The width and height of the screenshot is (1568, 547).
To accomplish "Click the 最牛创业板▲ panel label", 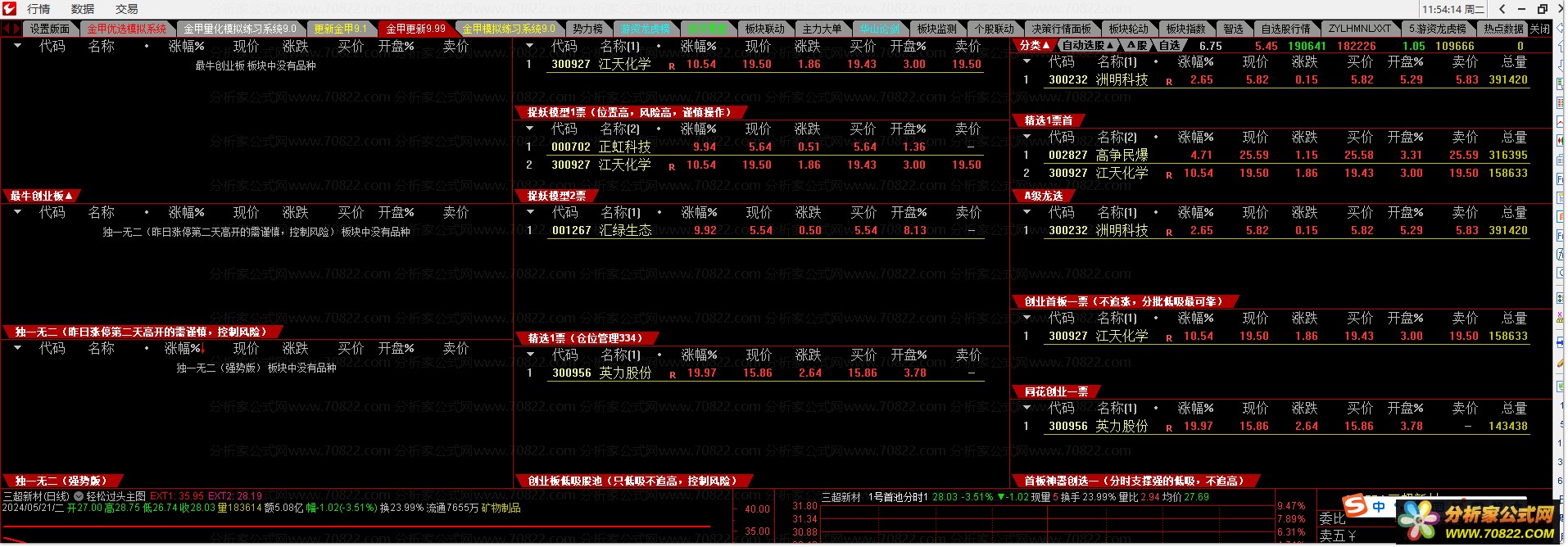I will pos(41,196).
